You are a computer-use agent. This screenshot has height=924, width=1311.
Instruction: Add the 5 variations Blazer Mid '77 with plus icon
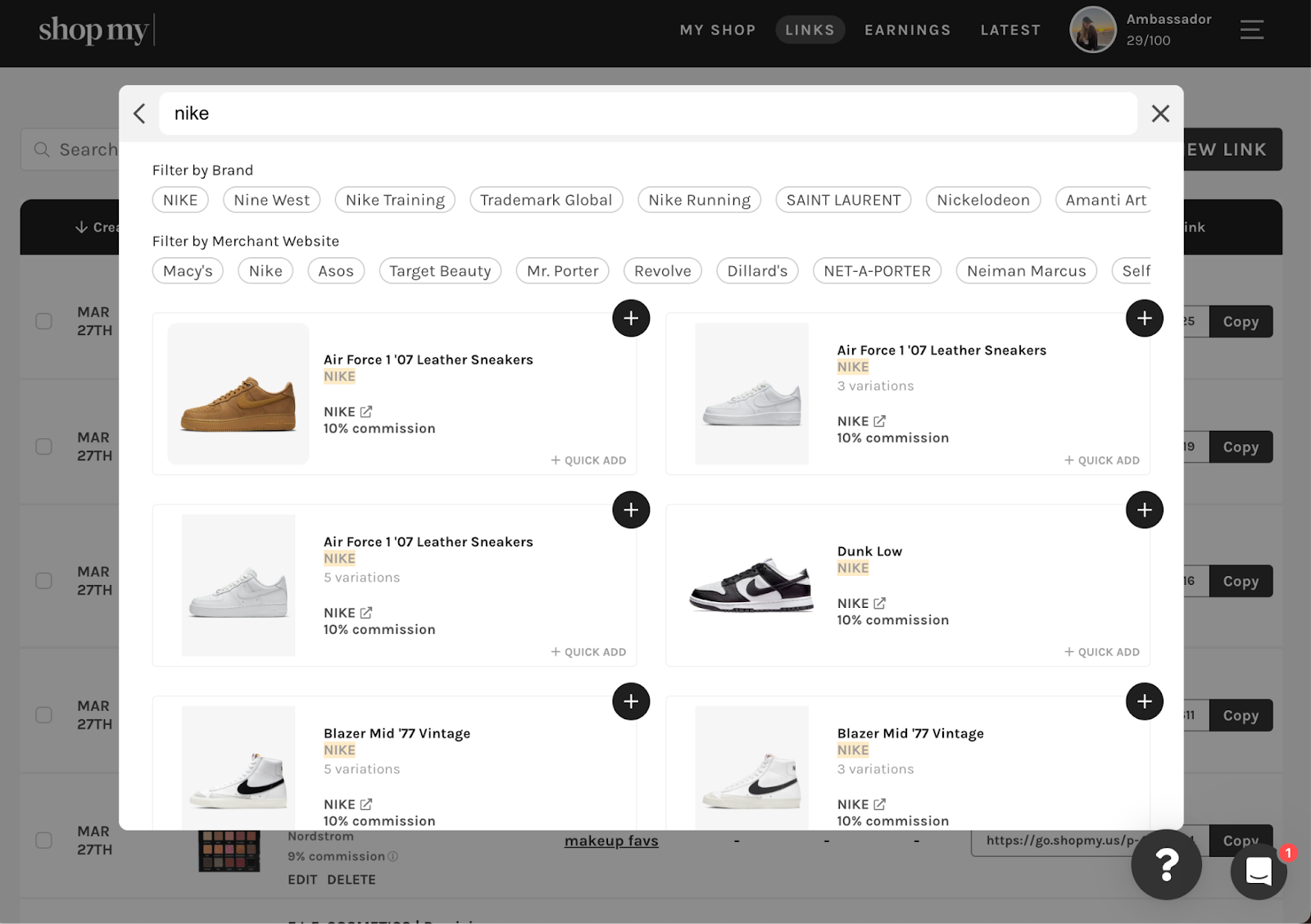pyautogui.click(x=631, y=701)
